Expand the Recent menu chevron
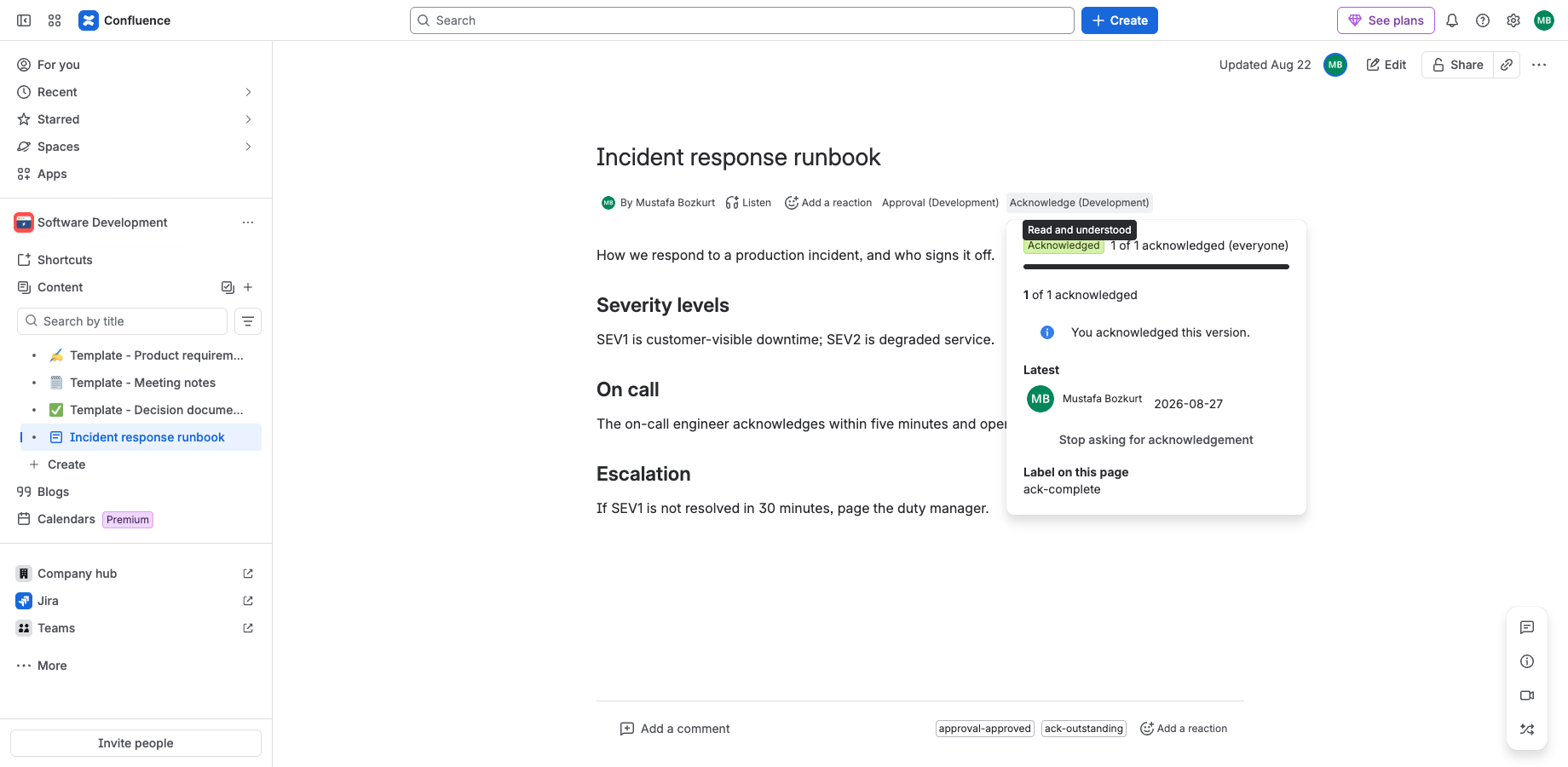 click(x=248, y=92)
